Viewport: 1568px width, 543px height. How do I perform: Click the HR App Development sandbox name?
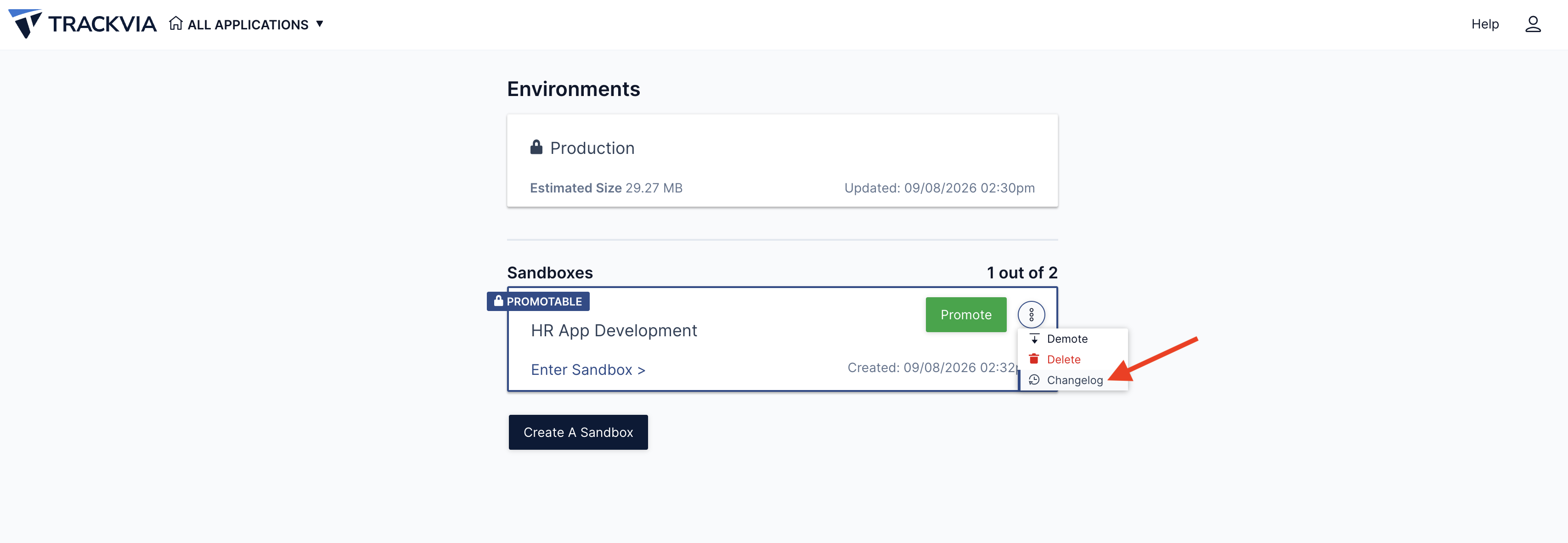pos(614,331)
